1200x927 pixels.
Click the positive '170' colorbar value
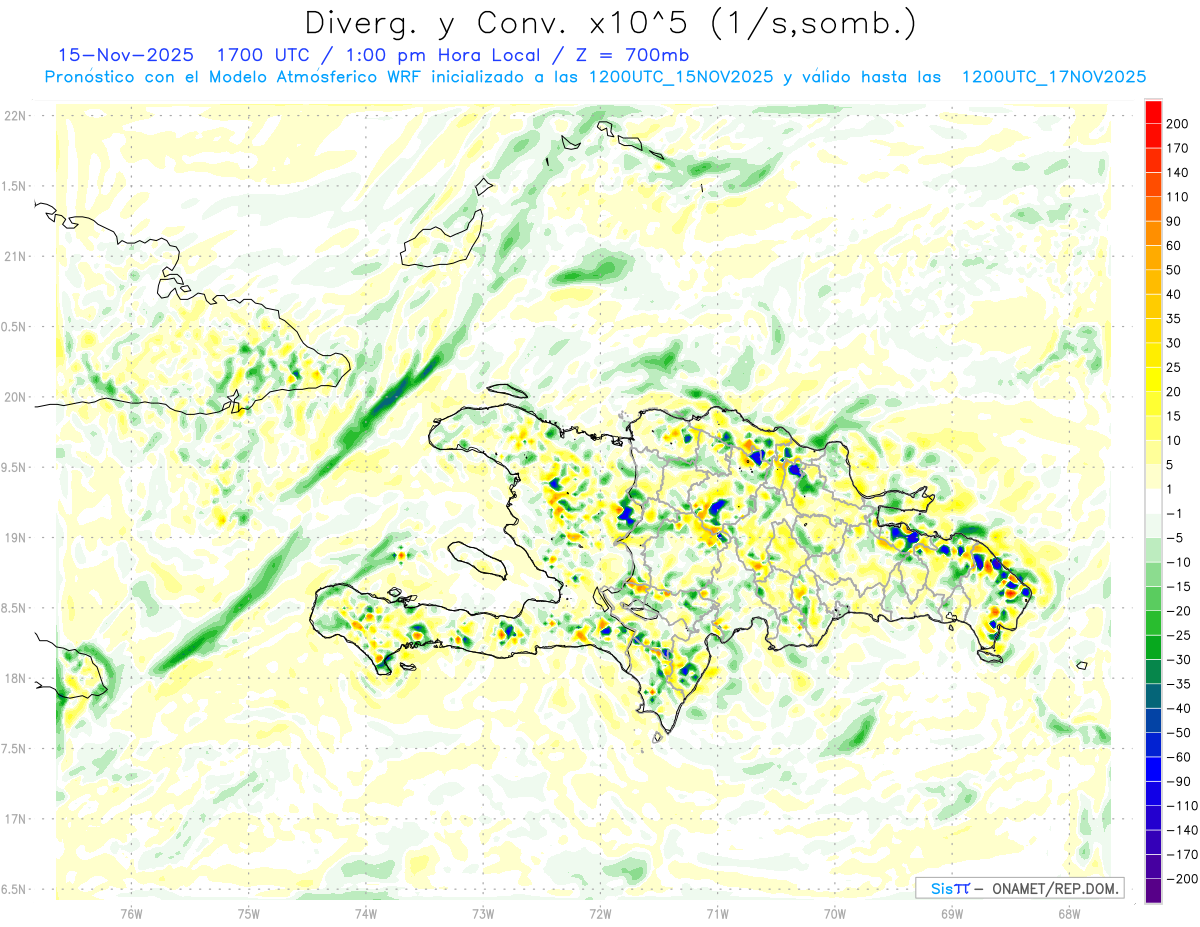coord(1178,148)
